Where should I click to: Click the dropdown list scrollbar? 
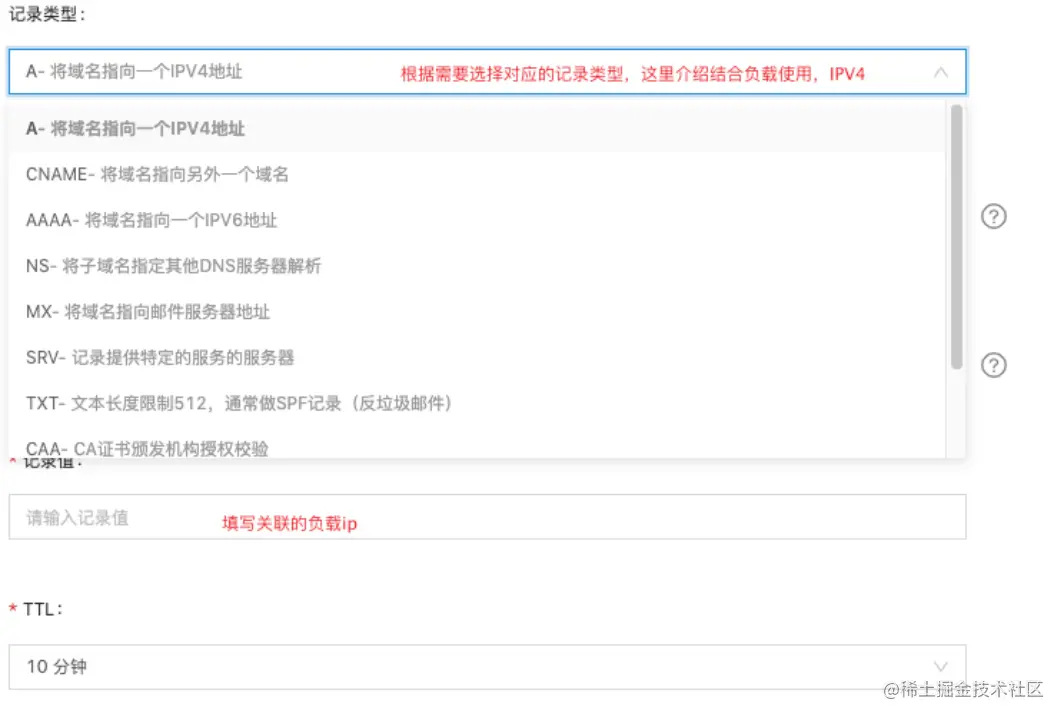pyautogui.click(x=957, y=237)
